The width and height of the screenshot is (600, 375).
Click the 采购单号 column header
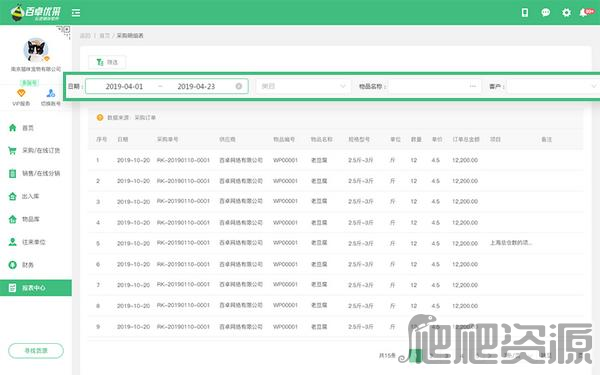pos(167,139)
